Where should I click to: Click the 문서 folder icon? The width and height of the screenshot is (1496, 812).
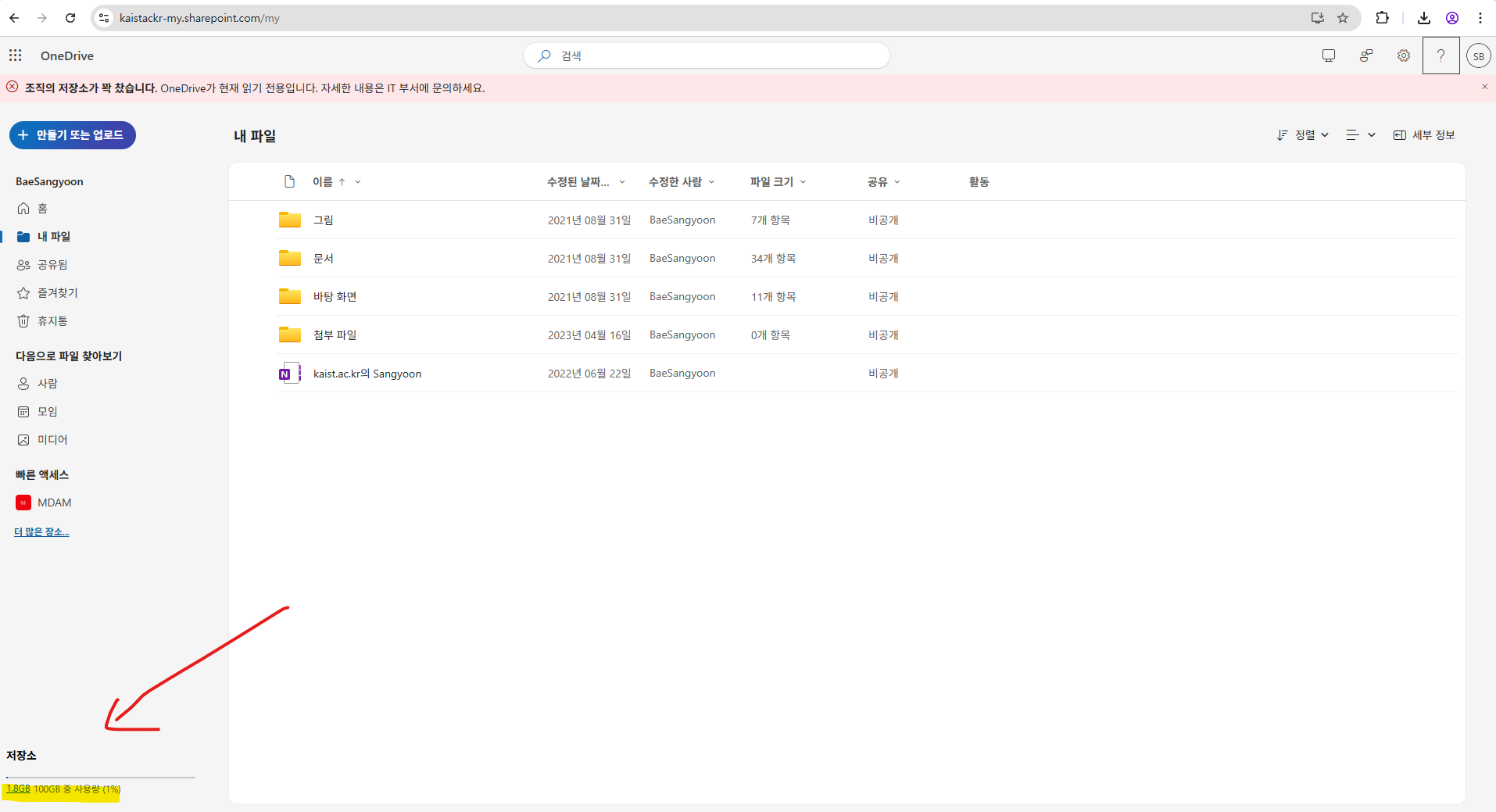click(290, 258)
